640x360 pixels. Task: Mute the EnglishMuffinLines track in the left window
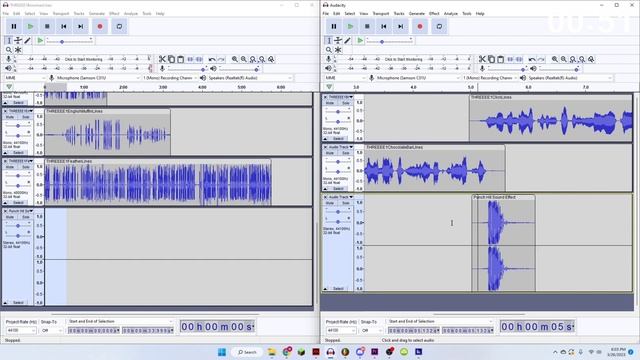[x=10, y=117]
